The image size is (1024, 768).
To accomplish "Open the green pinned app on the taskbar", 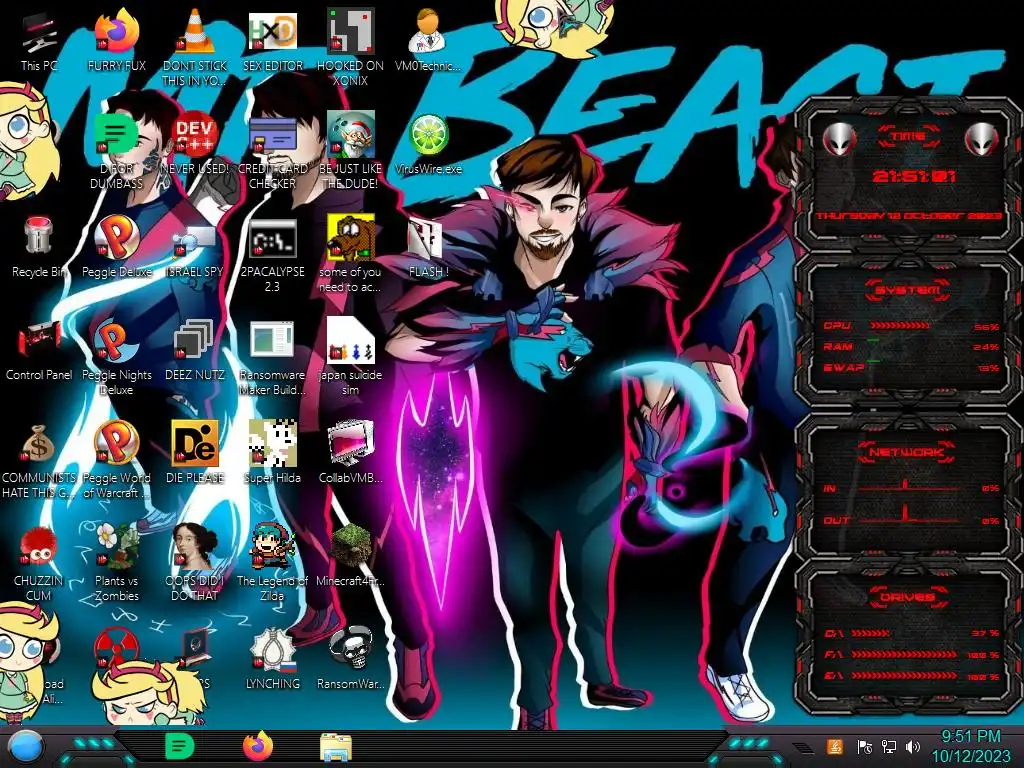I will coord(180,746).
